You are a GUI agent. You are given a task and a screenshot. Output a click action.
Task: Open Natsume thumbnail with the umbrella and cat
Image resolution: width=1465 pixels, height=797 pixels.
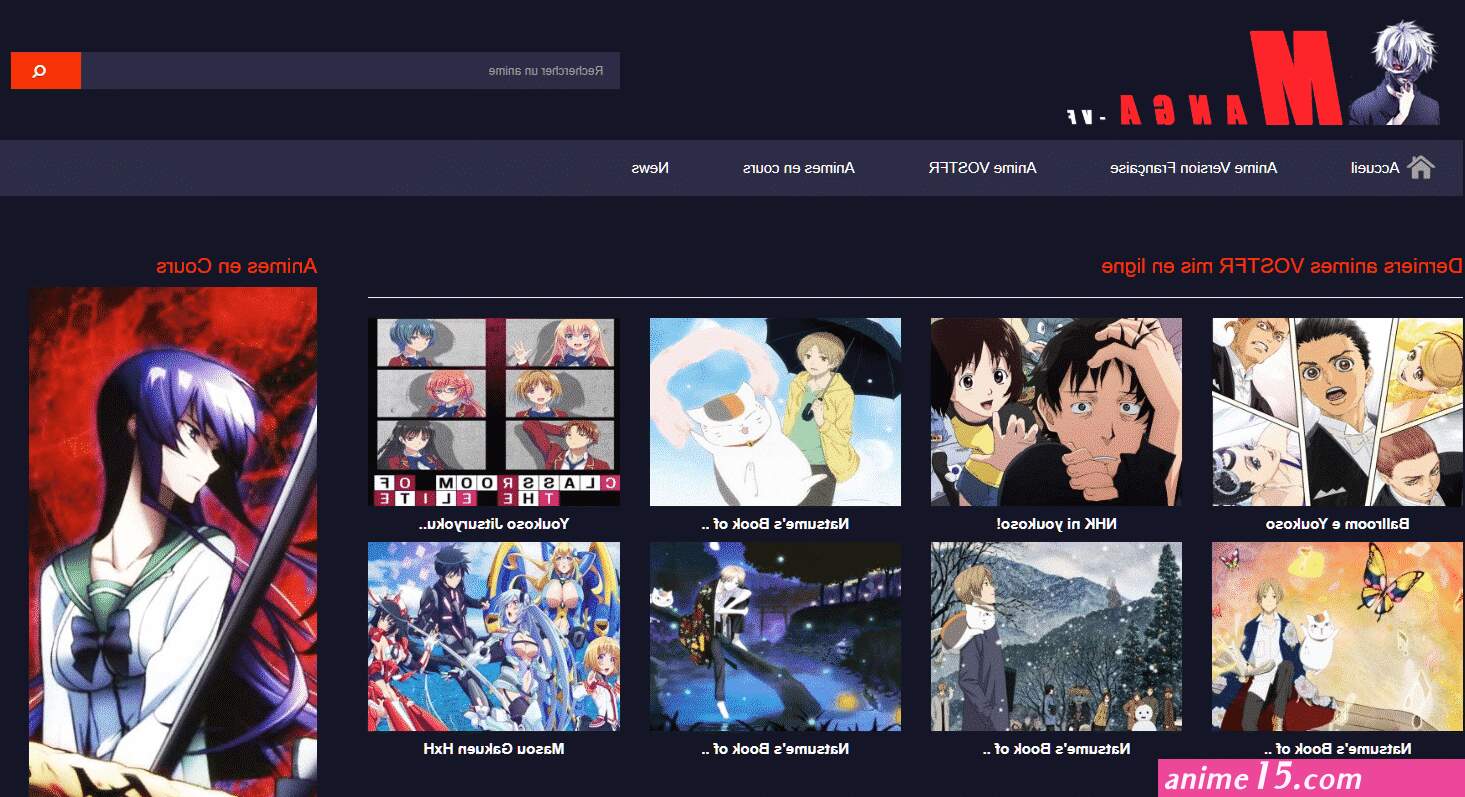point(775,412)
